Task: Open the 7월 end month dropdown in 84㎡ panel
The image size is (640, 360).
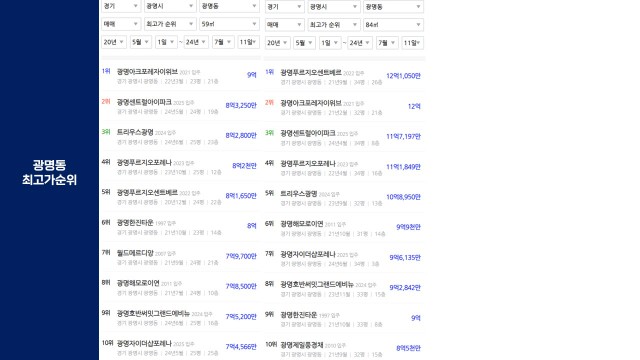Action: pos(387,43)
